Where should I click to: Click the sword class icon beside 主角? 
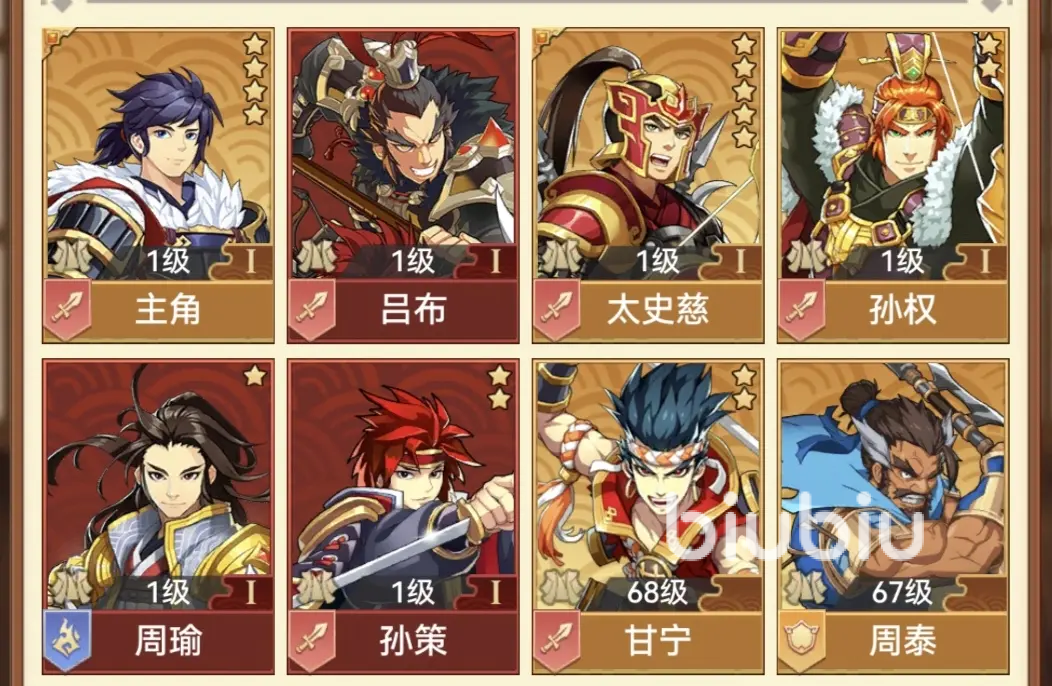pos(67,310)
